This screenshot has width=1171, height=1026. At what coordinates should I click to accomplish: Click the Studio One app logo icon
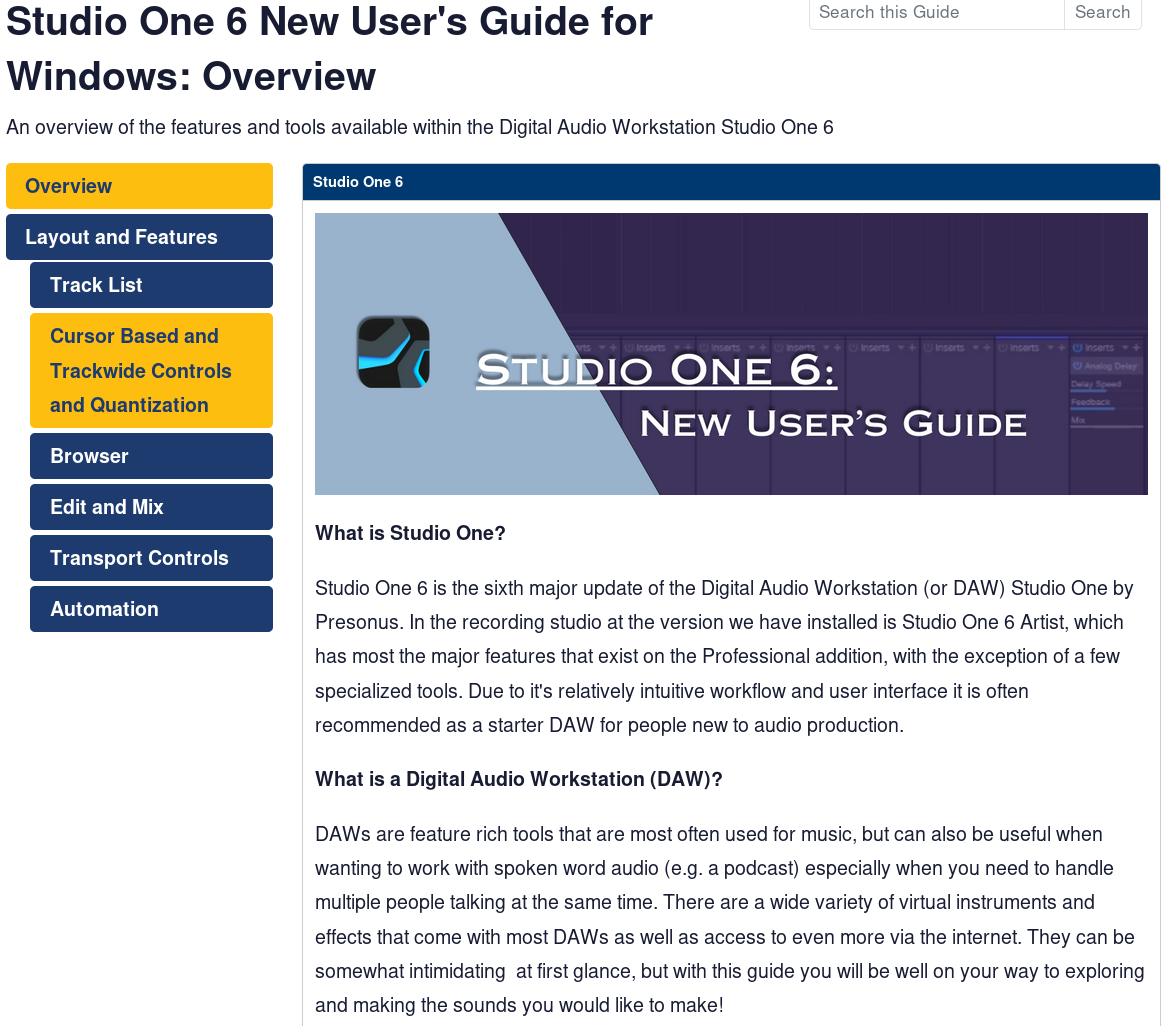(x=394, y=352)
